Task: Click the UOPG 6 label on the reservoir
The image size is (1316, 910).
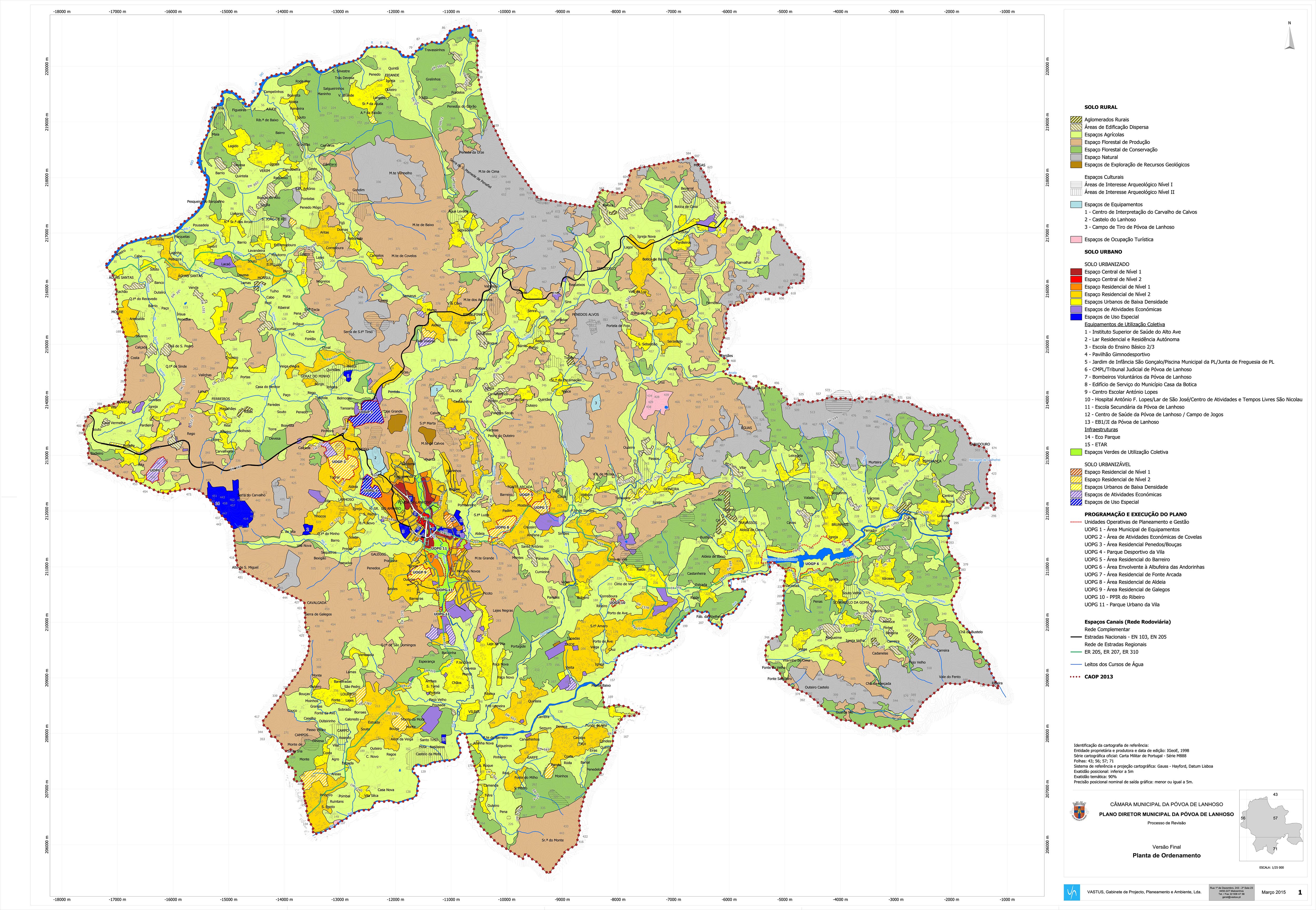Action: 812,563
